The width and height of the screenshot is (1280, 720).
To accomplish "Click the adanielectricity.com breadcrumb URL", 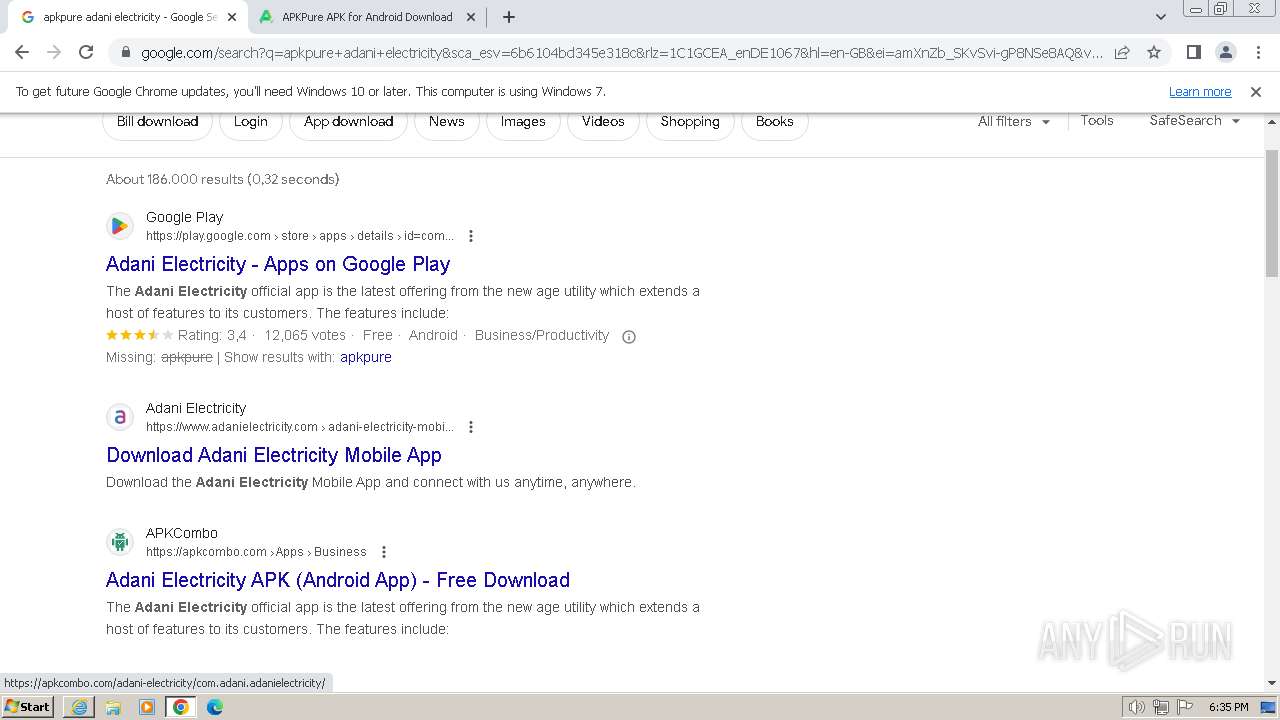I will pos(300,427).
